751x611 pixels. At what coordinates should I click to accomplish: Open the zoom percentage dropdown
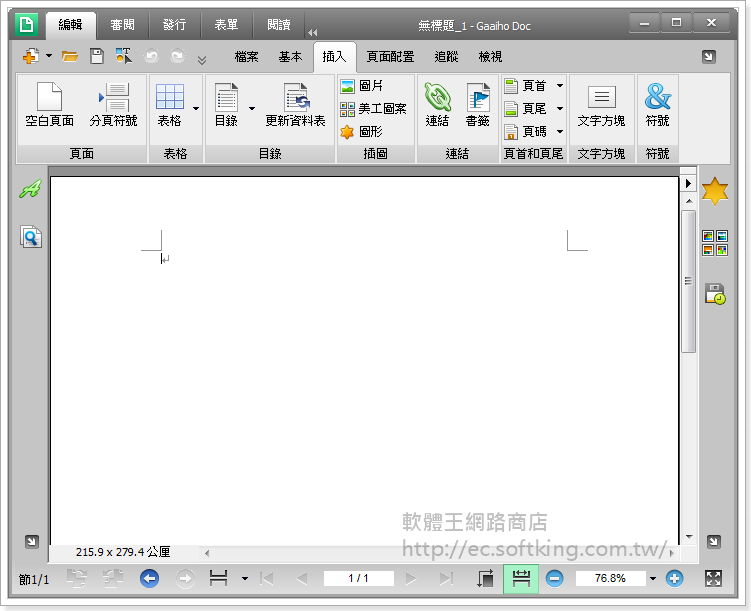coord(653,578)
